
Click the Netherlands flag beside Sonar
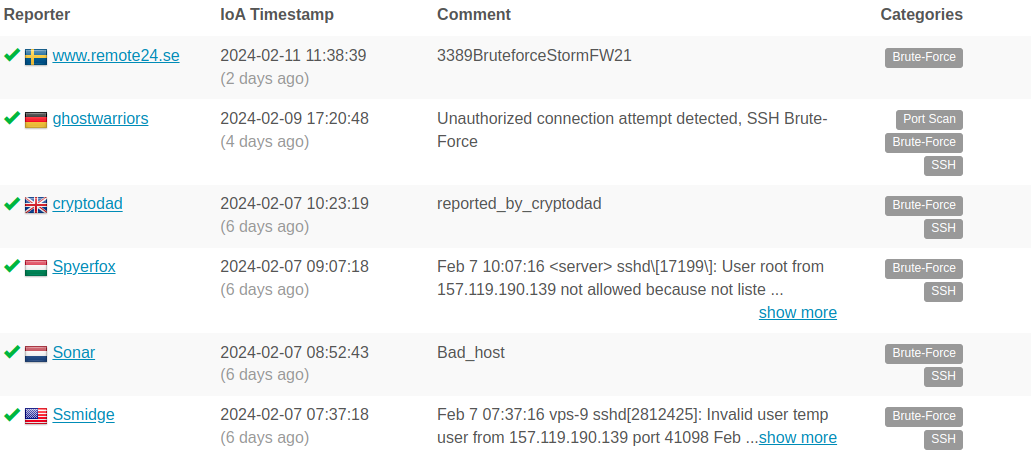[36, 353]
